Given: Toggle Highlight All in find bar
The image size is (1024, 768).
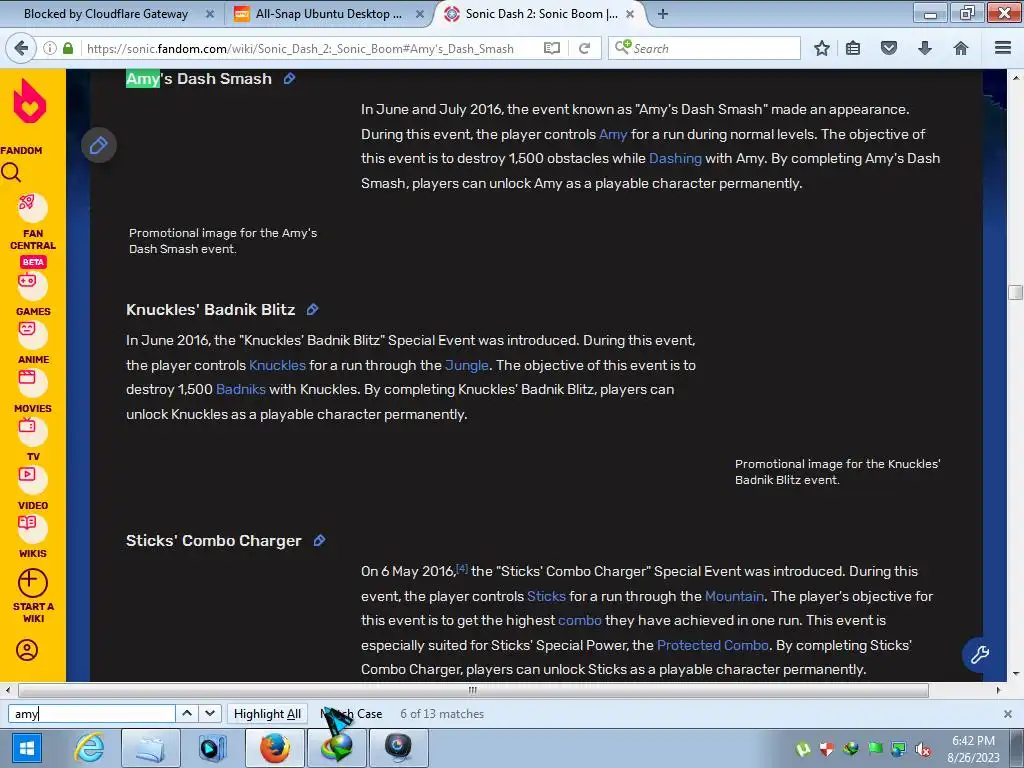Looking at the screenshot, I should (267, 714).
